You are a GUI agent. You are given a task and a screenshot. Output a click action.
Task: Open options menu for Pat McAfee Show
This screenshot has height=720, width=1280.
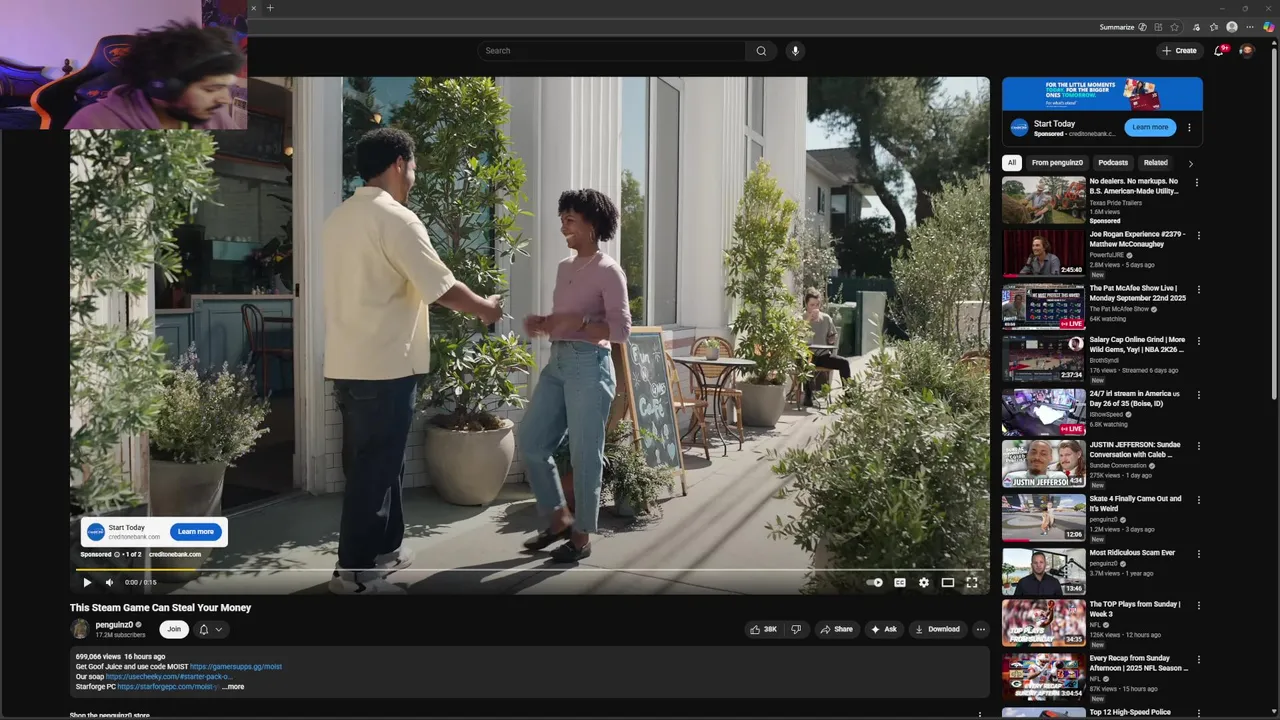click(1197, 290)
